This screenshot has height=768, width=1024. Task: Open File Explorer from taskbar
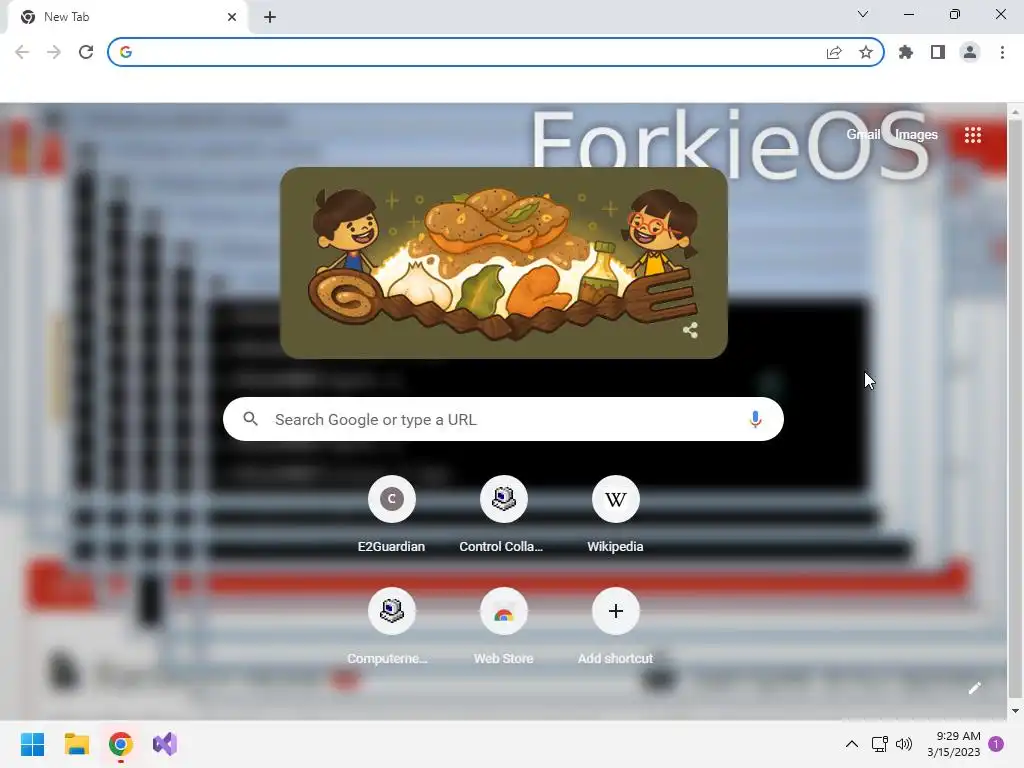76,744
